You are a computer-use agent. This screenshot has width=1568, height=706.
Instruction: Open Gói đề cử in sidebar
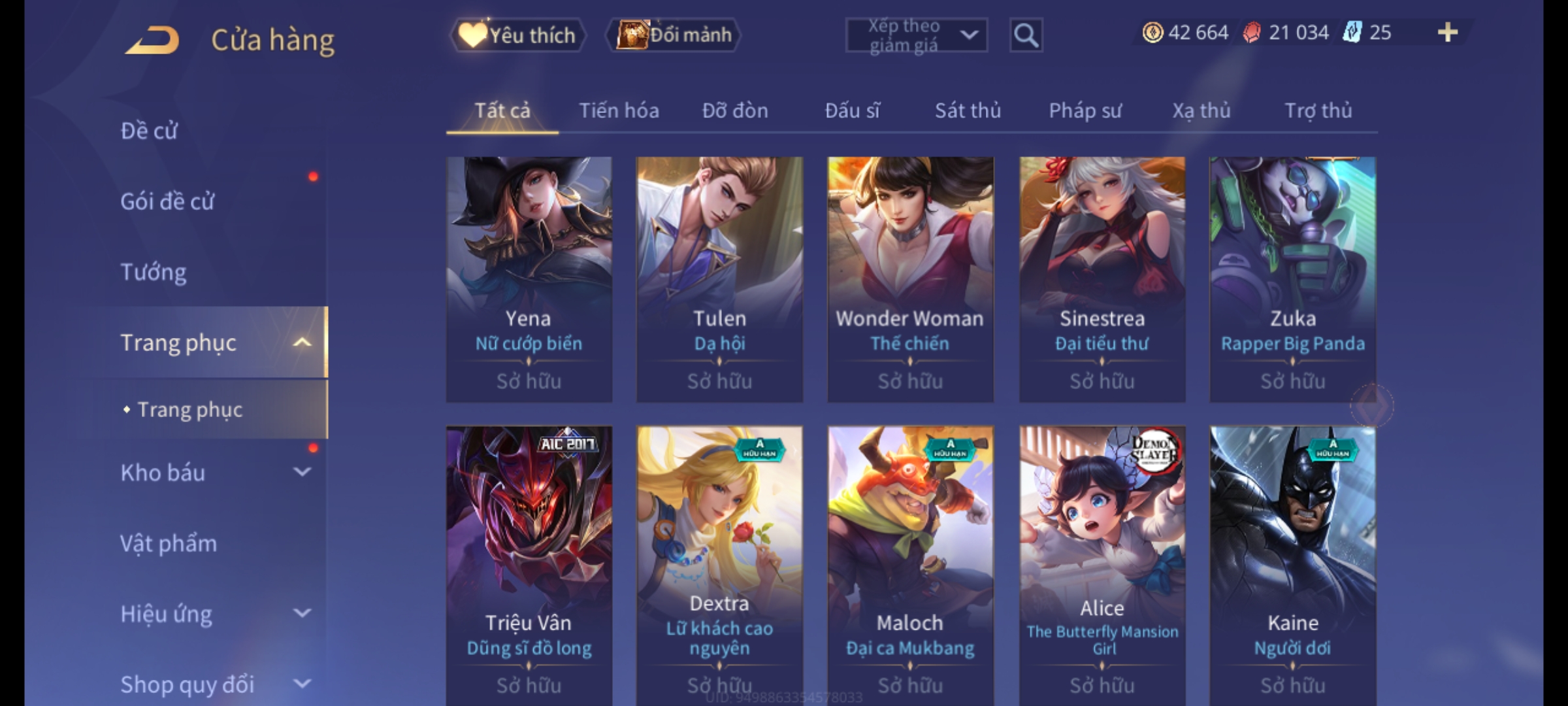pos(167,201)
